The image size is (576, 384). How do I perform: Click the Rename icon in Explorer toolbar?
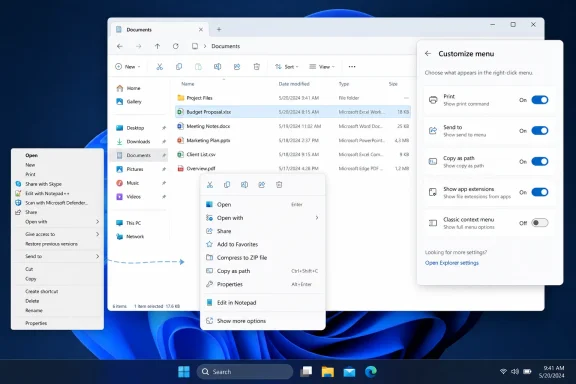pyautogui.click(x=217, y=67)
